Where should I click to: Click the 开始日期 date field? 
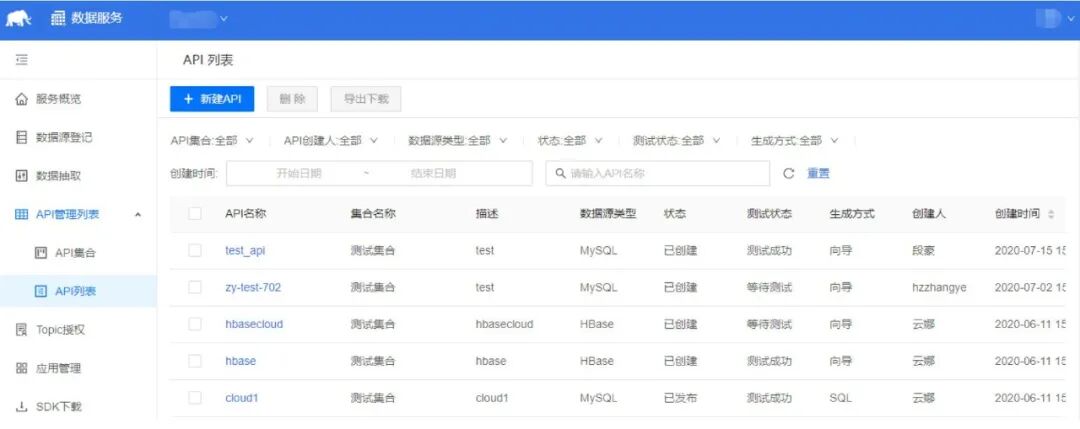tap(299, 174)
